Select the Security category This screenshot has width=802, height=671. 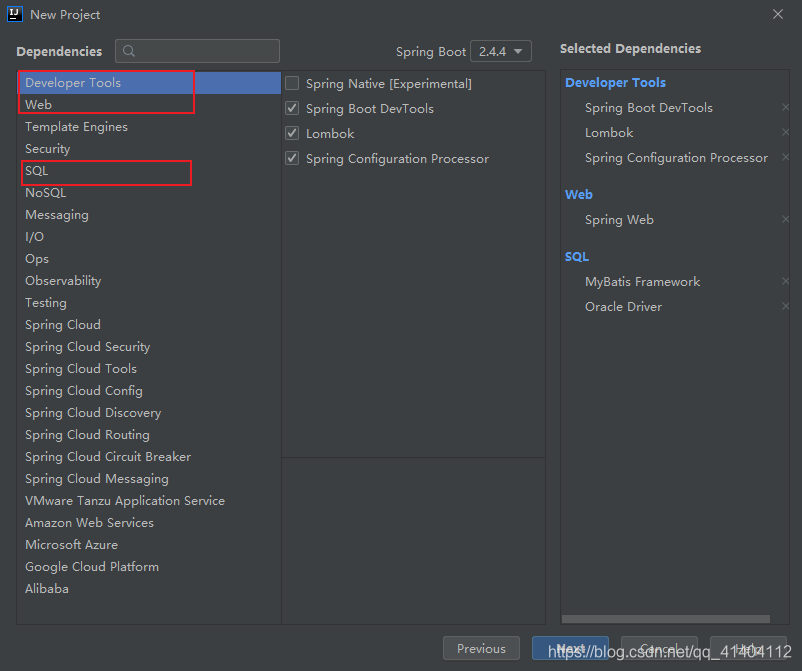149,149
